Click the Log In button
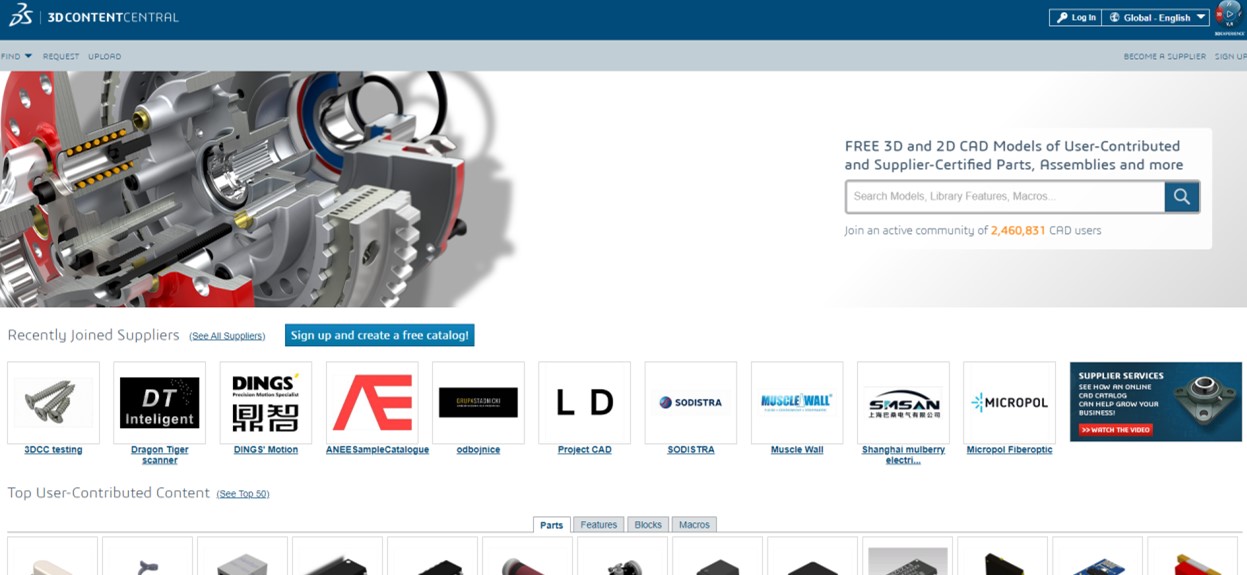Viewport: 1247px width, 575px height. click(x=1075, y=17)
